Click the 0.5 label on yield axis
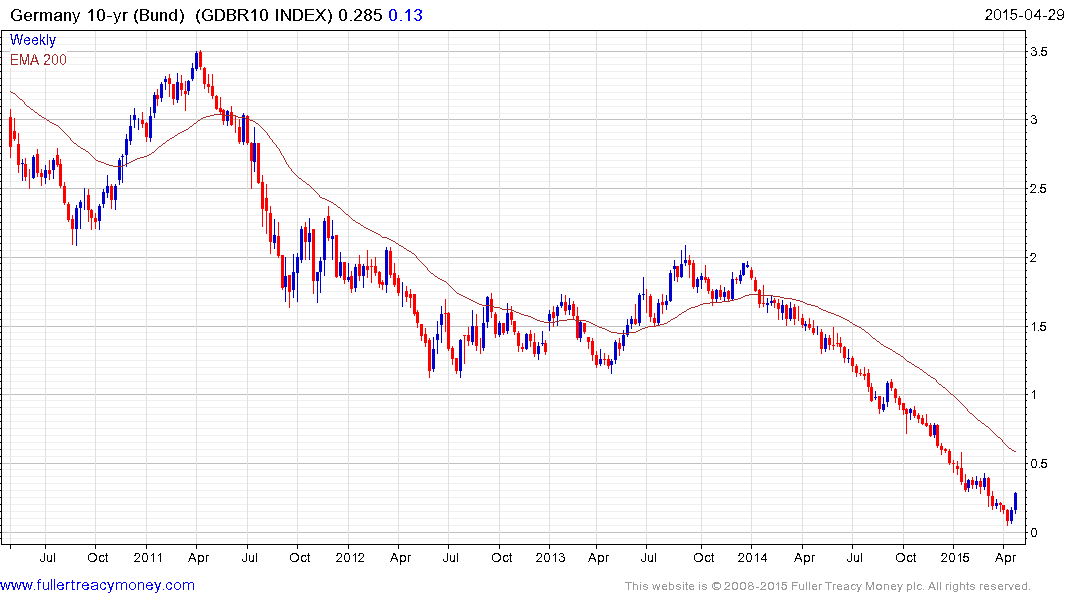The image size is (1075, 600). 1040,464
